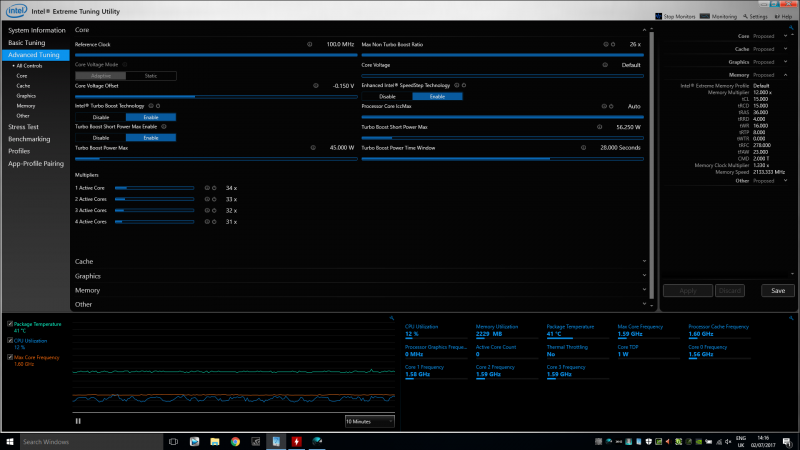The height and width of the screenshot is (450, 800).
Task: Click the Search Windows box
Action: (91, 442)
